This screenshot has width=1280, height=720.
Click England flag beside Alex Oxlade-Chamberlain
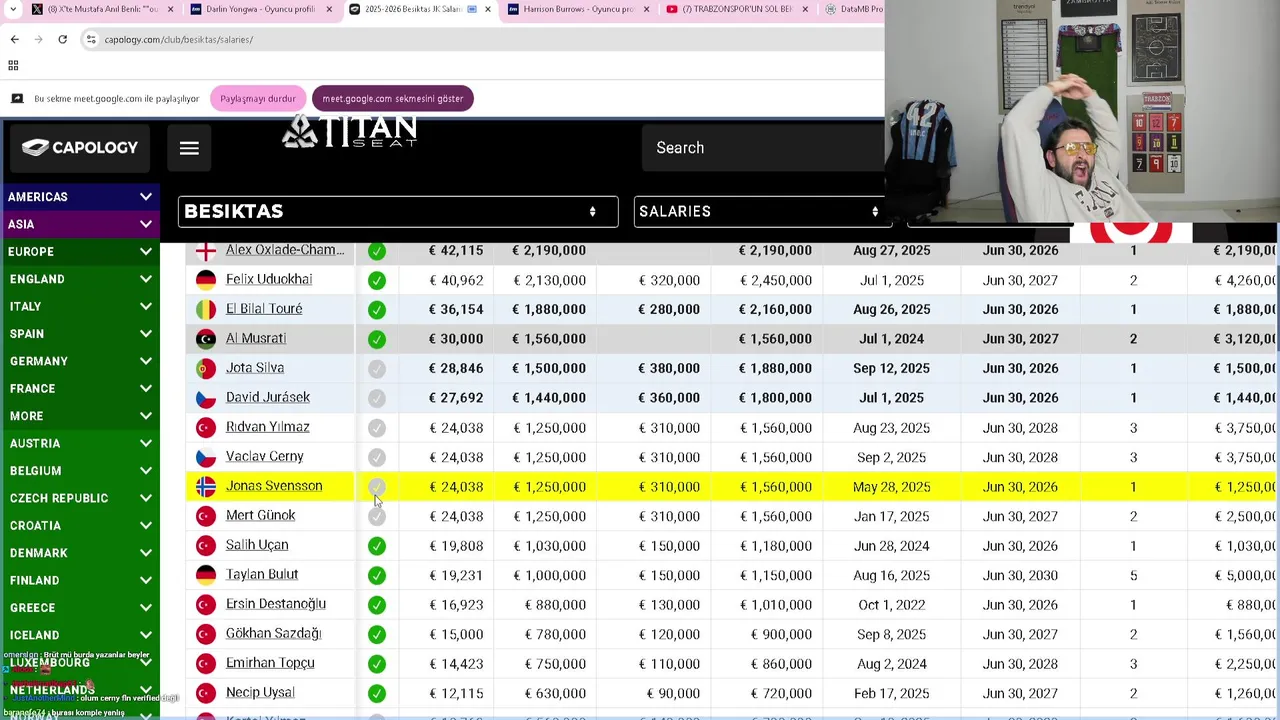click(206, 250)
